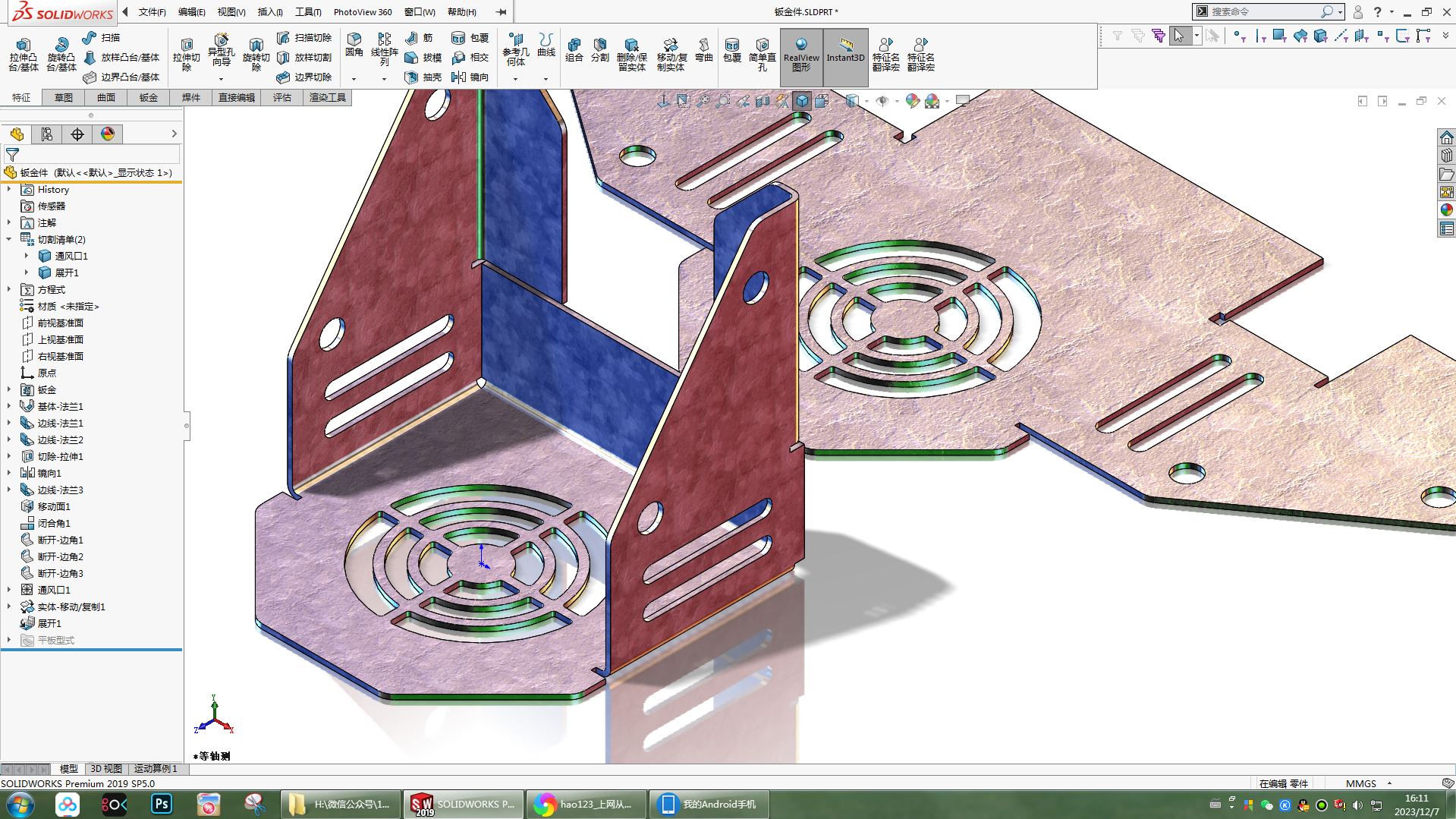The image size is (1456, 819).
Task: Click the 镜向 mirror tool in ribbon
Action: tap(470, 77)
